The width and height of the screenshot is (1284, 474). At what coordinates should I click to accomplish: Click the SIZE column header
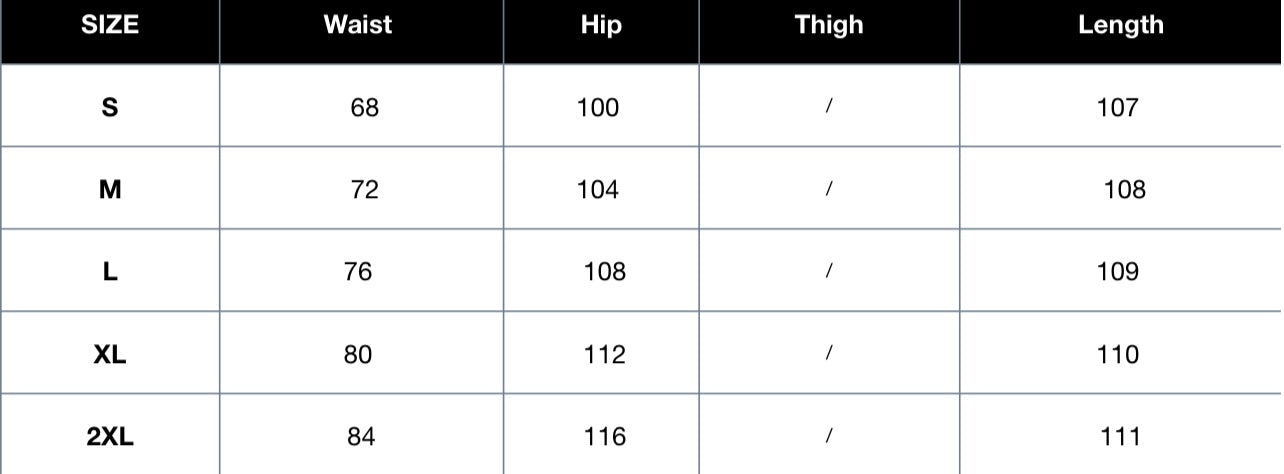[110, 26]
